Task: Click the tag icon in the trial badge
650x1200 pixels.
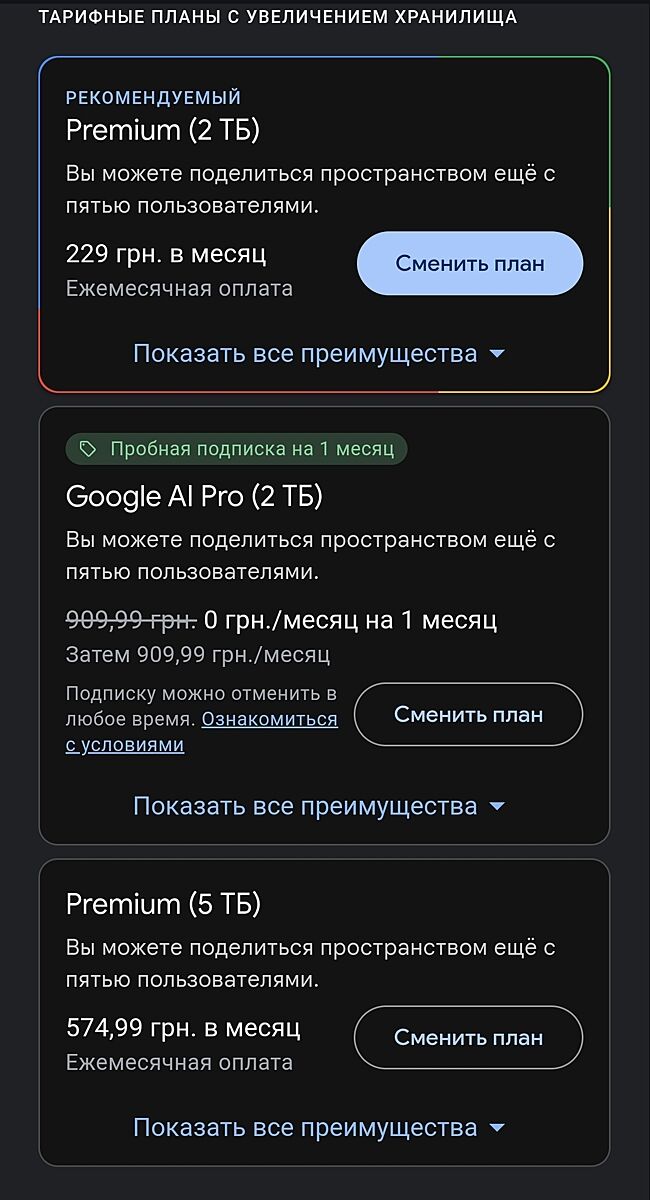Action: (88, 449)
